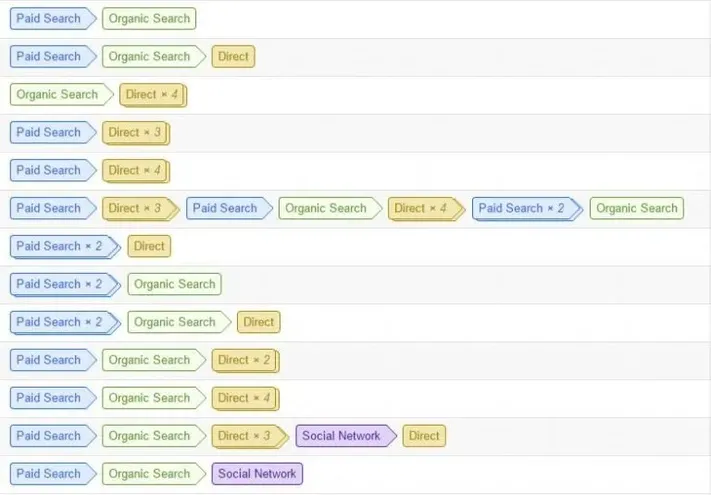Select Direct × 3 ending a two-step path
This screenshot has height=495, width=711.
click(136, 133)
